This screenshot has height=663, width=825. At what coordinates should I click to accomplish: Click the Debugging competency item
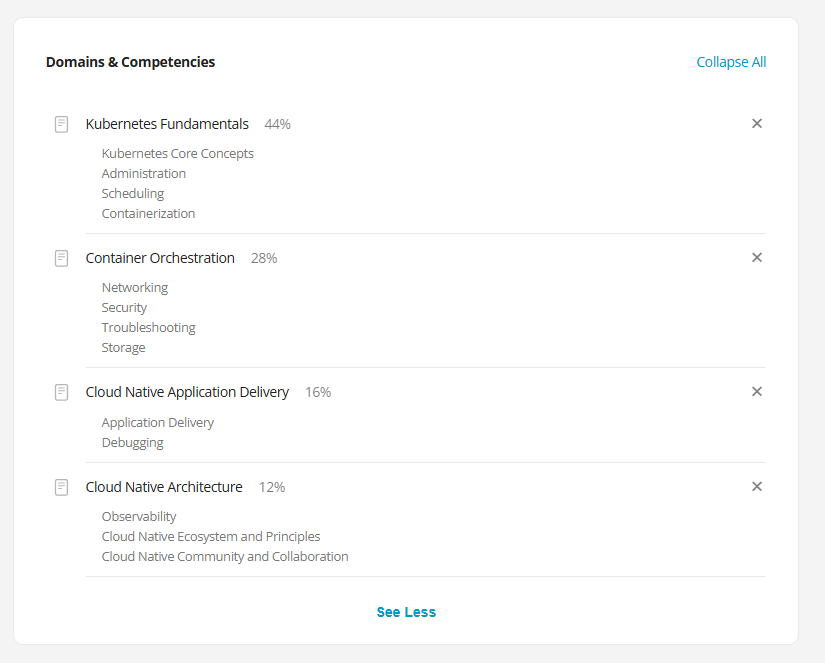pos(132,443)
